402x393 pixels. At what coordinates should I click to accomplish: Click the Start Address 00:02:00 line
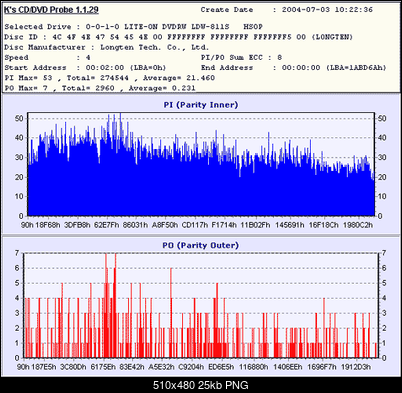[85, 68]
